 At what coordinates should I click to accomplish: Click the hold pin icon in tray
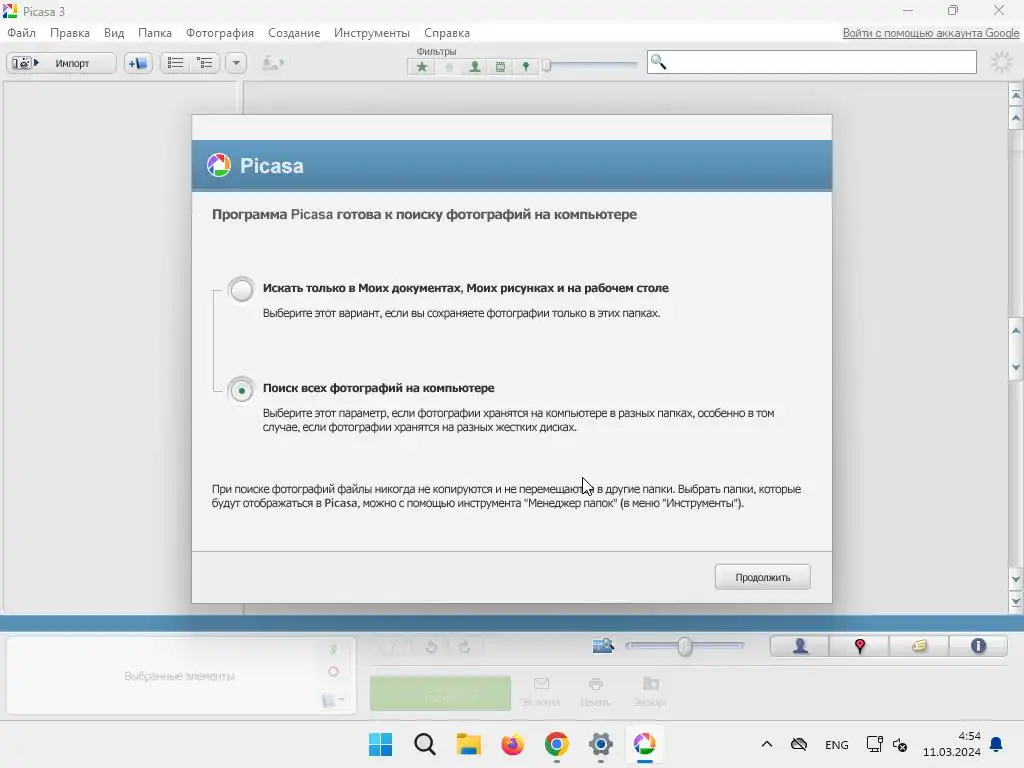click(334, 649)
